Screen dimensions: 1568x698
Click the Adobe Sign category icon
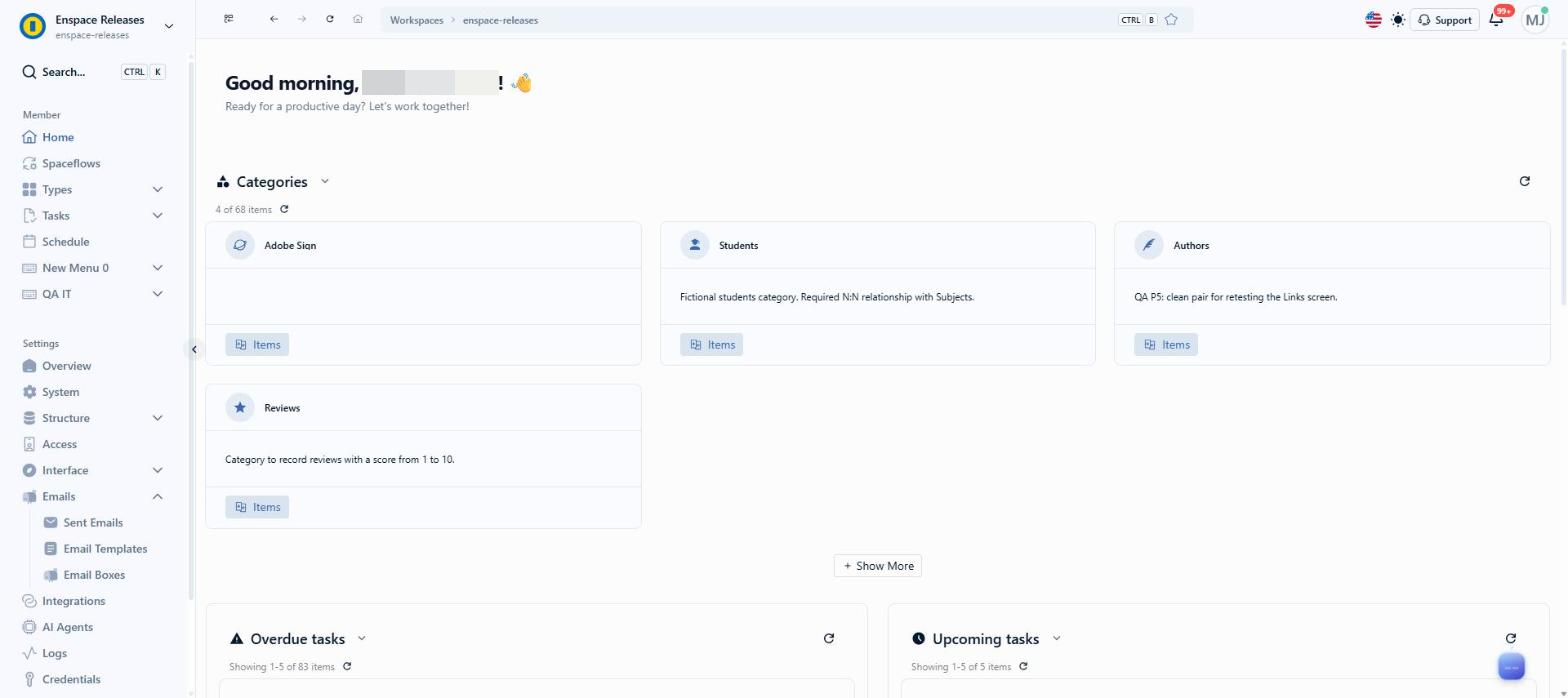pyautogui.click(x=239, y=245)
